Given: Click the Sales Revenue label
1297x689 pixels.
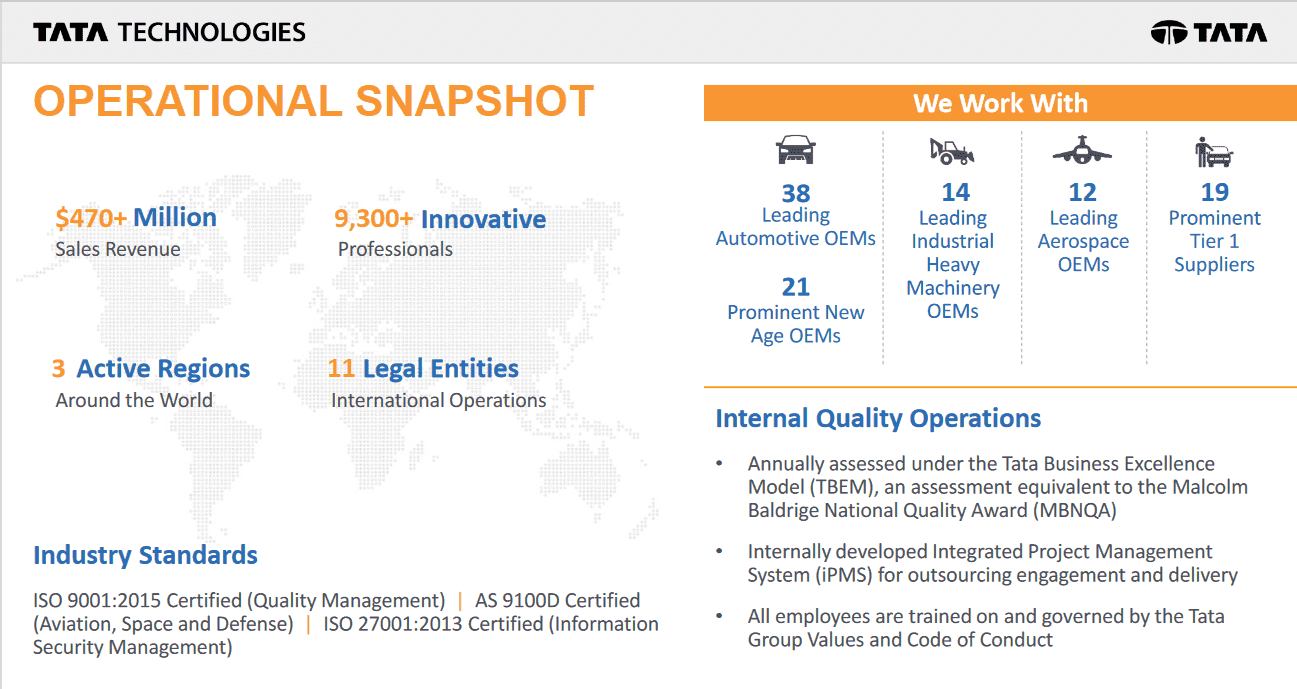Looking at the screenshot, I should tap(118, 249).
